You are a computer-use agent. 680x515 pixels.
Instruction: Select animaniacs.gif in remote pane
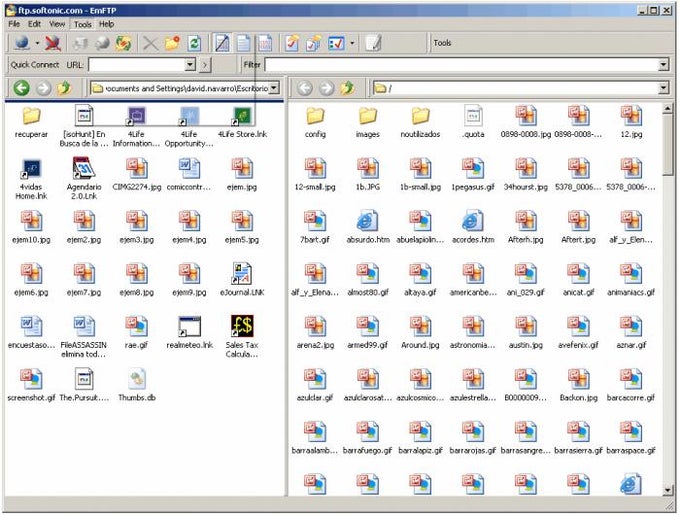631,280
